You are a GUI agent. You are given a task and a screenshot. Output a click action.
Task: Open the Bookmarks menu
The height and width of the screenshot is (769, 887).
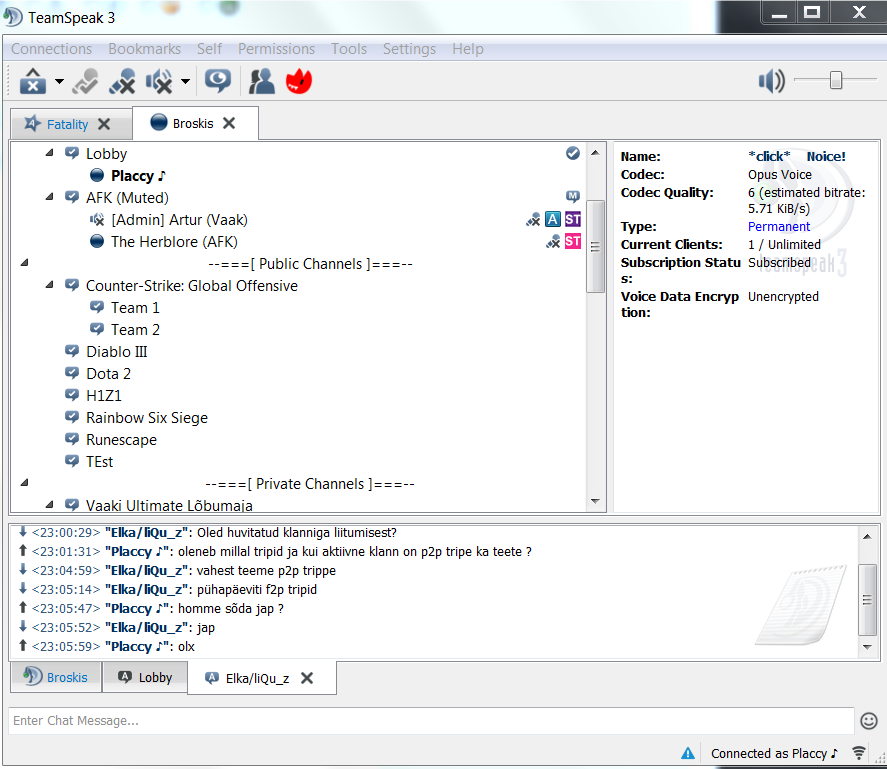pos(144,49)
